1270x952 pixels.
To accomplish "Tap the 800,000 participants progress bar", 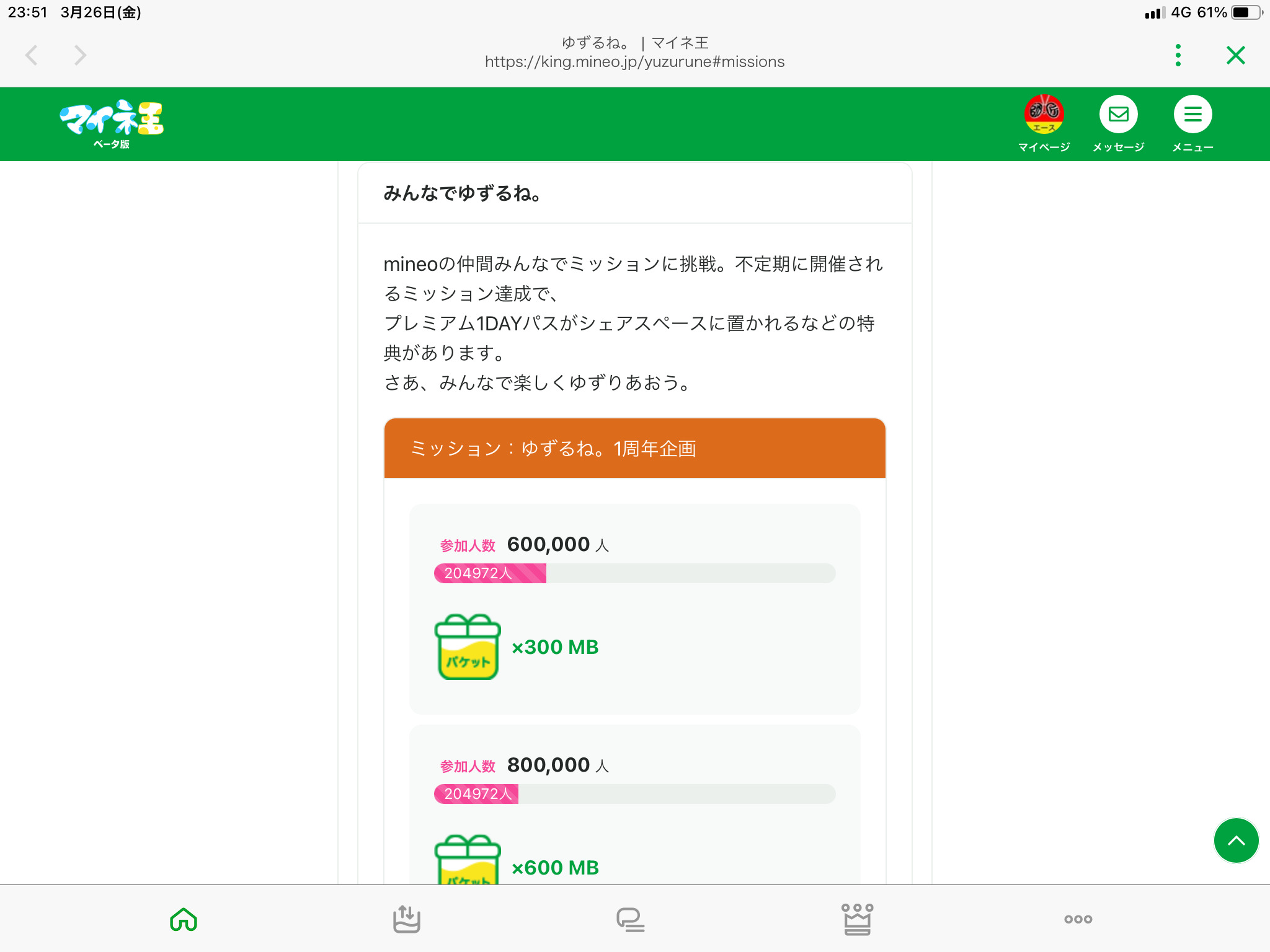I will point(634,794).
